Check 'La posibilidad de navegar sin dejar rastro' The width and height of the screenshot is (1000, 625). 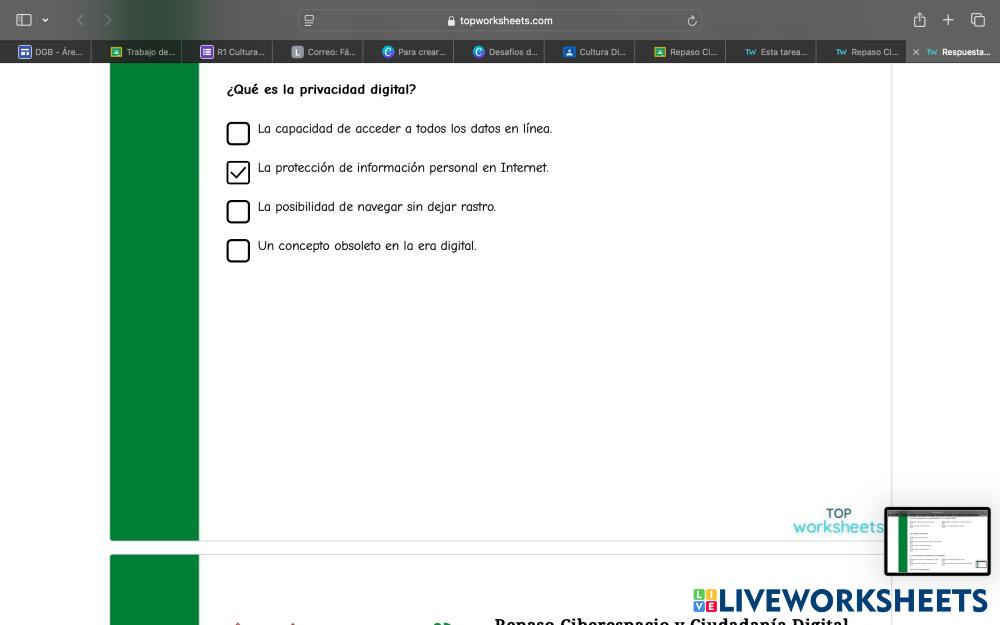238,211
